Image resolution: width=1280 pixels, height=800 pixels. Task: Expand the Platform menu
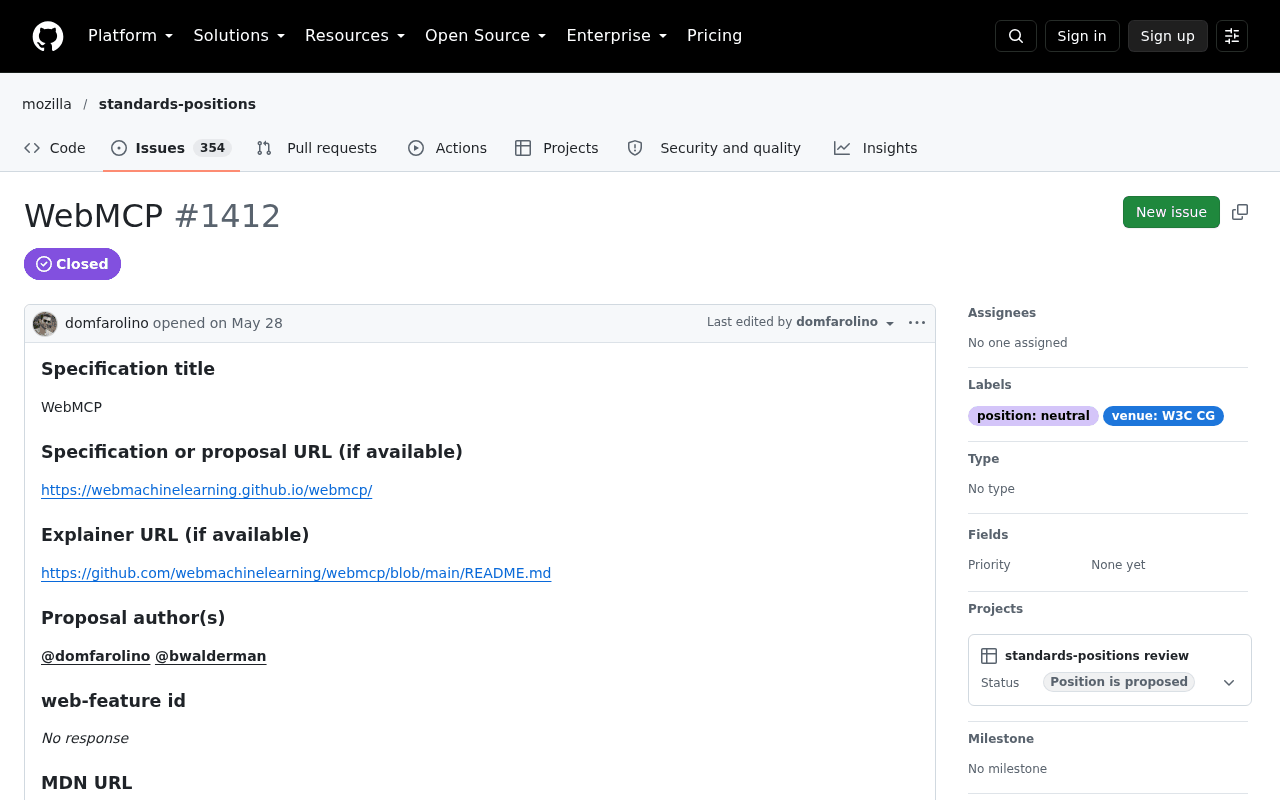click(130, 36)
